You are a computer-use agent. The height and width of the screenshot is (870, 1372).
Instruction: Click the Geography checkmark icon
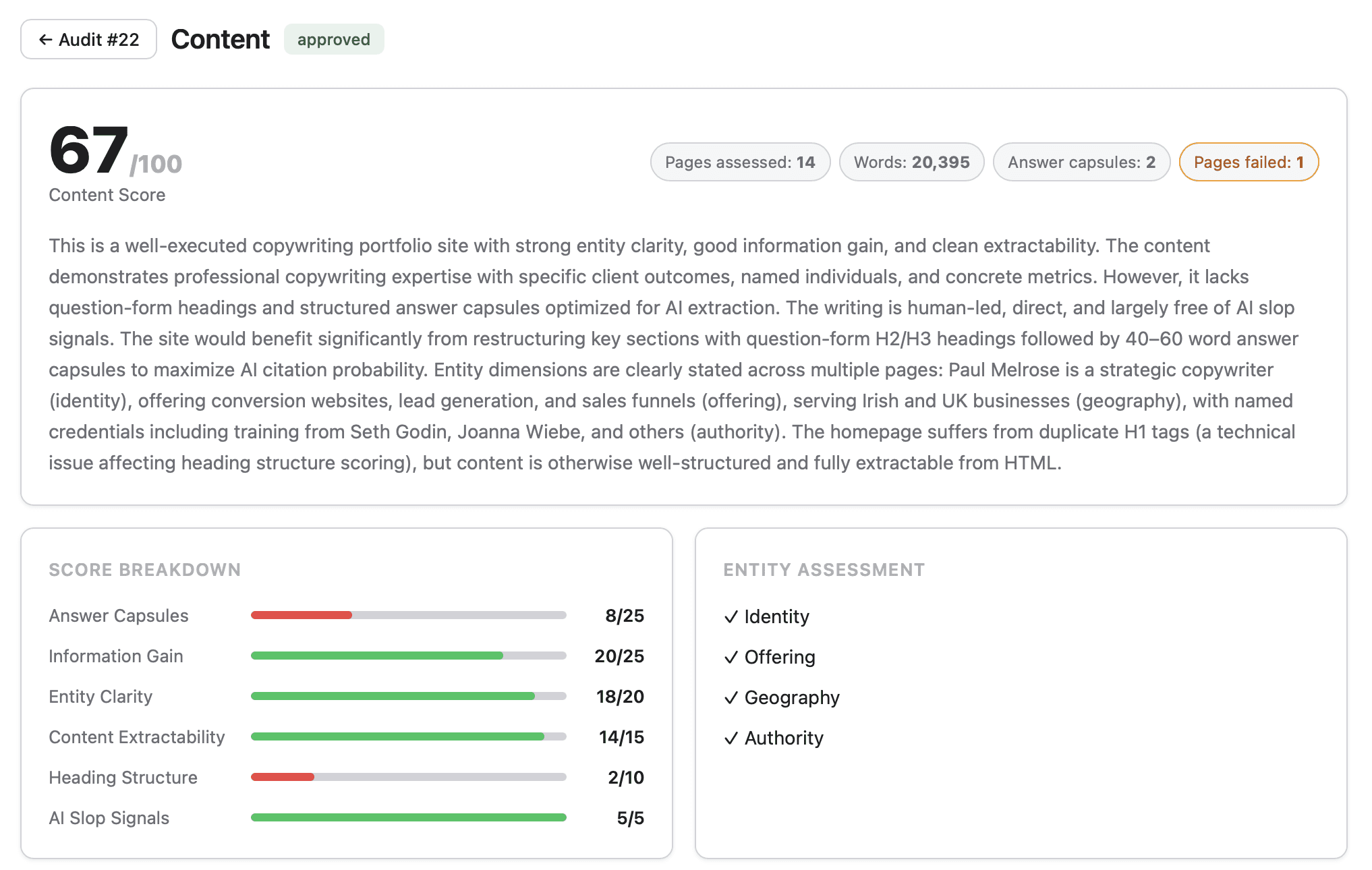pos(731,698)
